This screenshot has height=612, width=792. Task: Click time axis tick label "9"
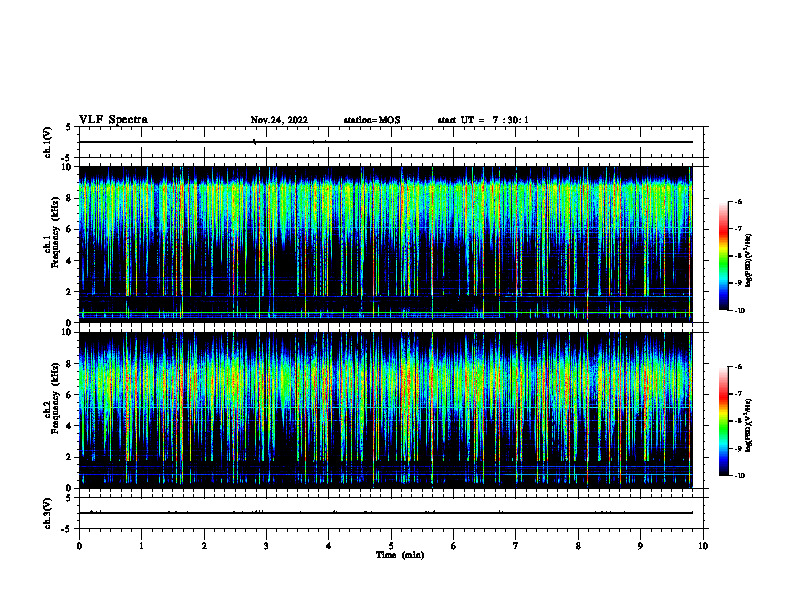[640, 546]
